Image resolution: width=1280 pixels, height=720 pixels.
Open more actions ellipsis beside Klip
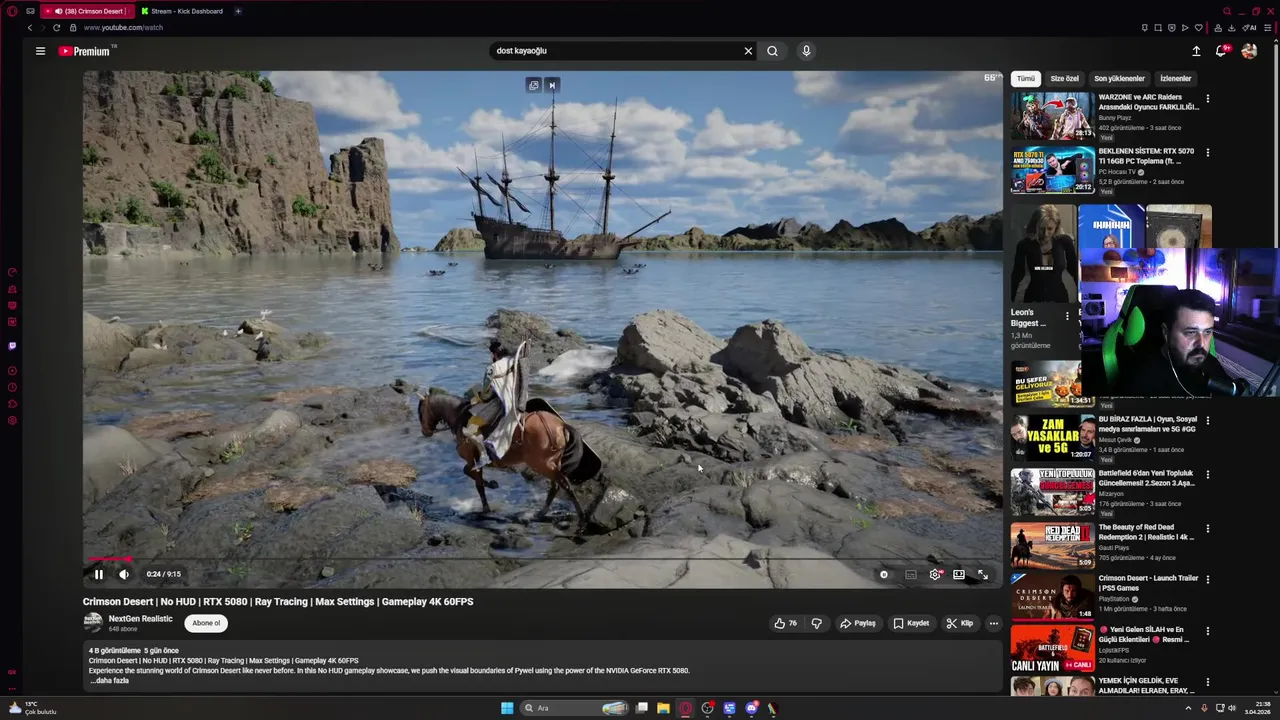[x=993, y=623]
